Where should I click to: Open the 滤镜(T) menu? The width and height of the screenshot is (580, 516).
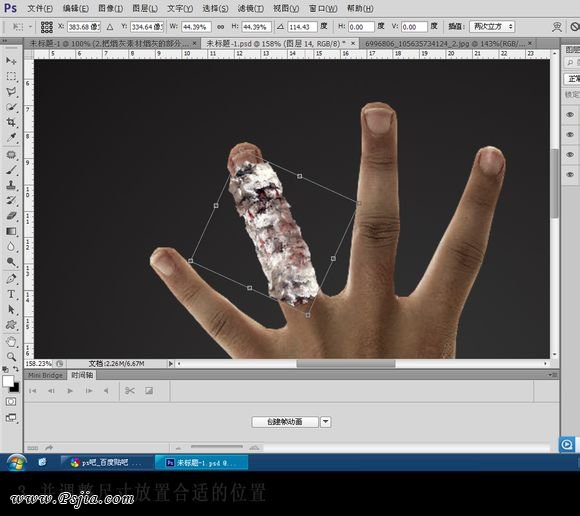(x=251, y=9)
